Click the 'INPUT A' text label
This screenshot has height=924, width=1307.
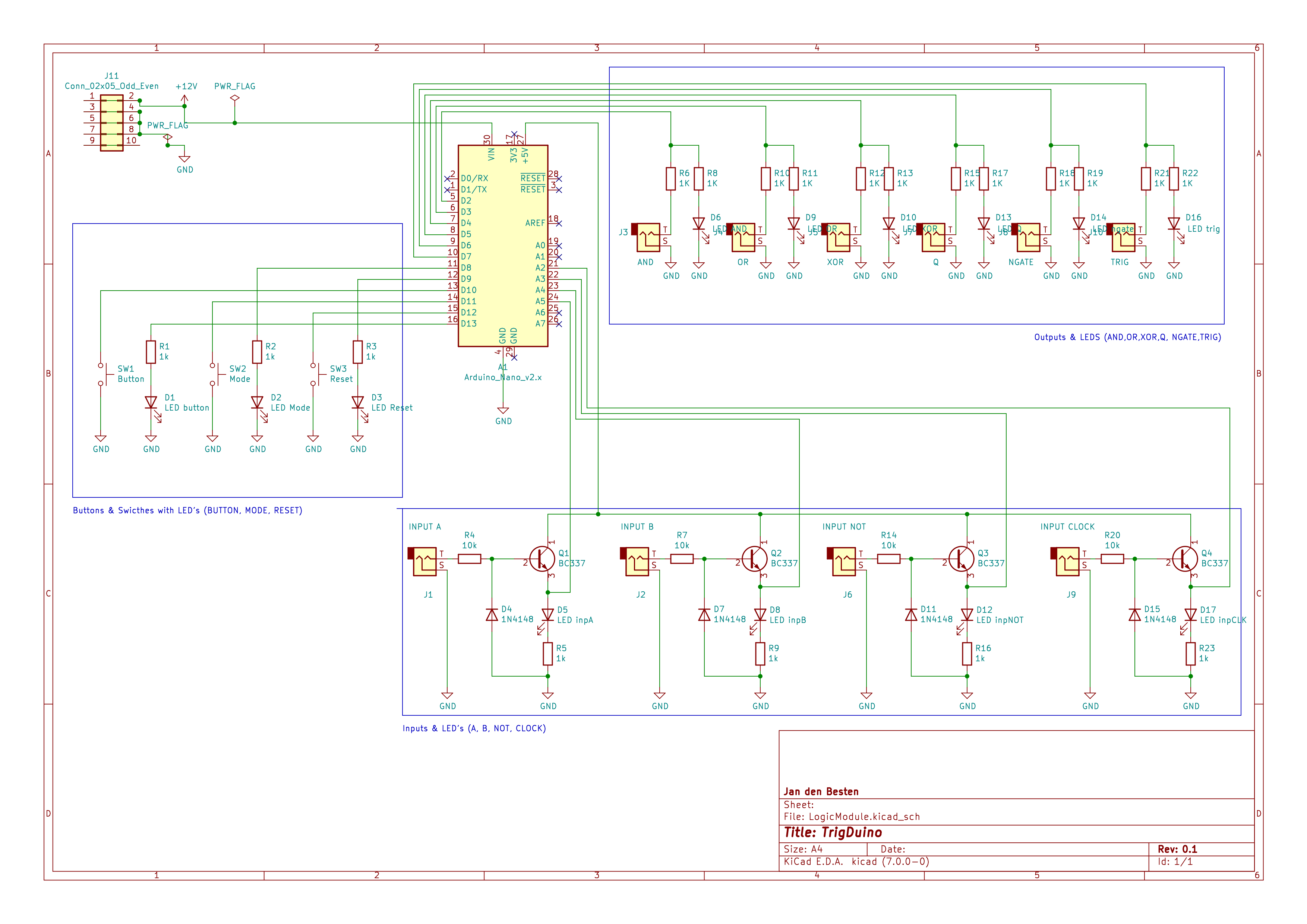[424, 527]
